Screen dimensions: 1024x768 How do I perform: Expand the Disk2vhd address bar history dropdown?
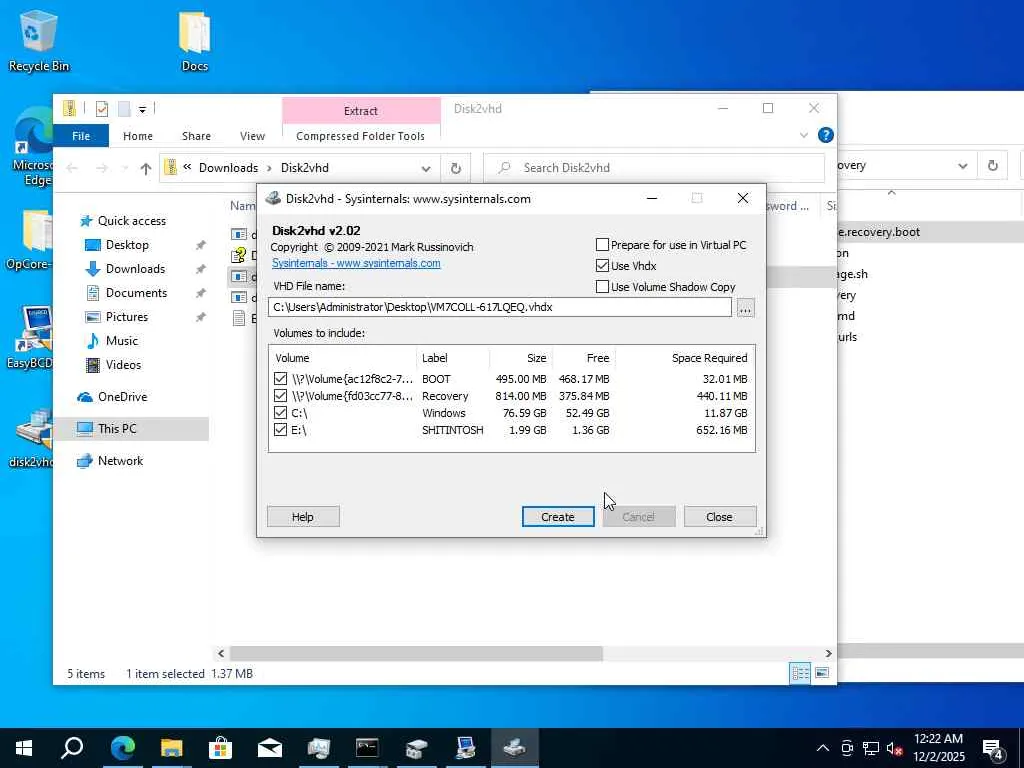click(426, 168)
